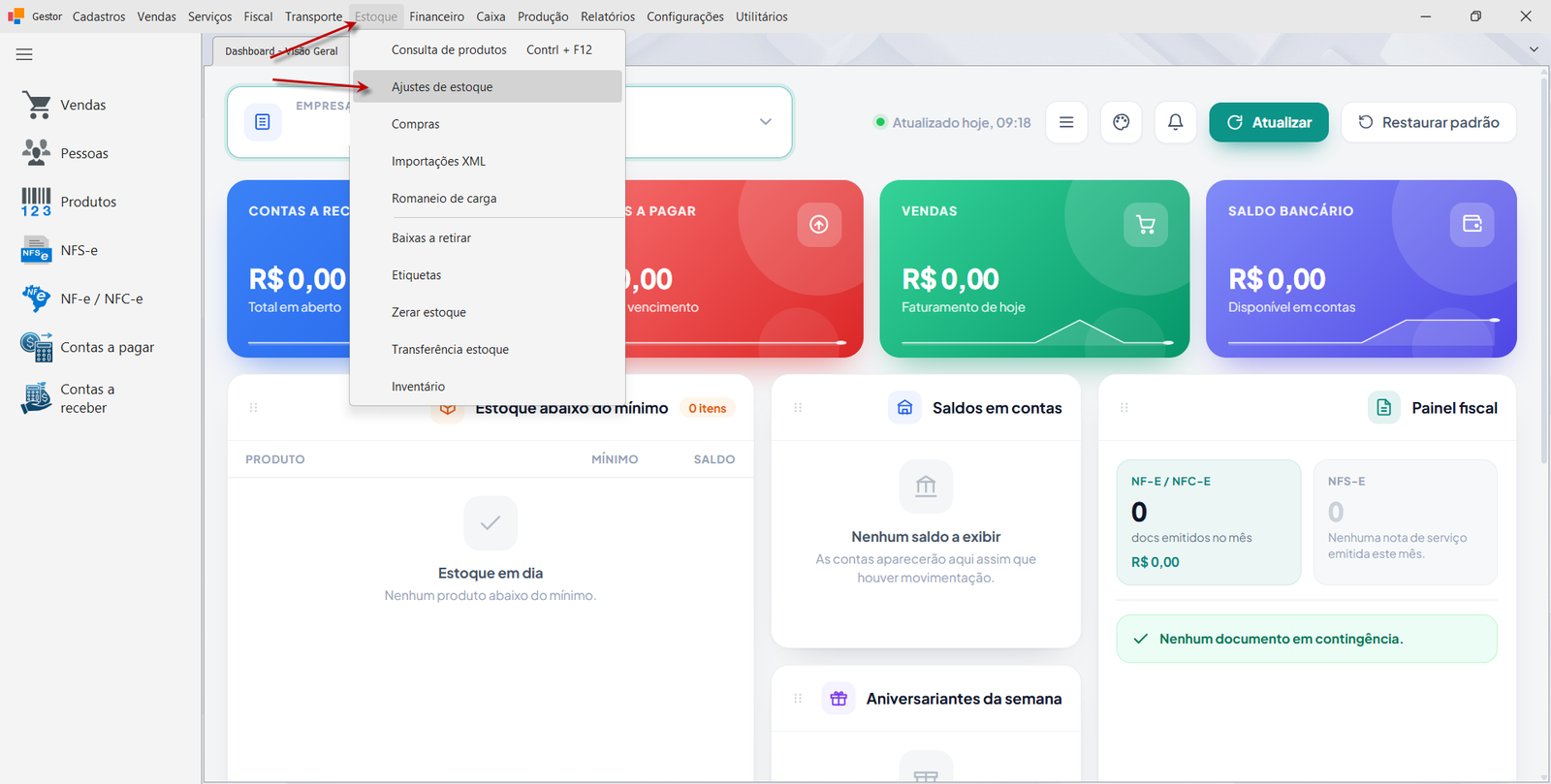This screenshot has height=784, width=1551.
Task: Open the Relatórios menu
Action: point(608,16)
